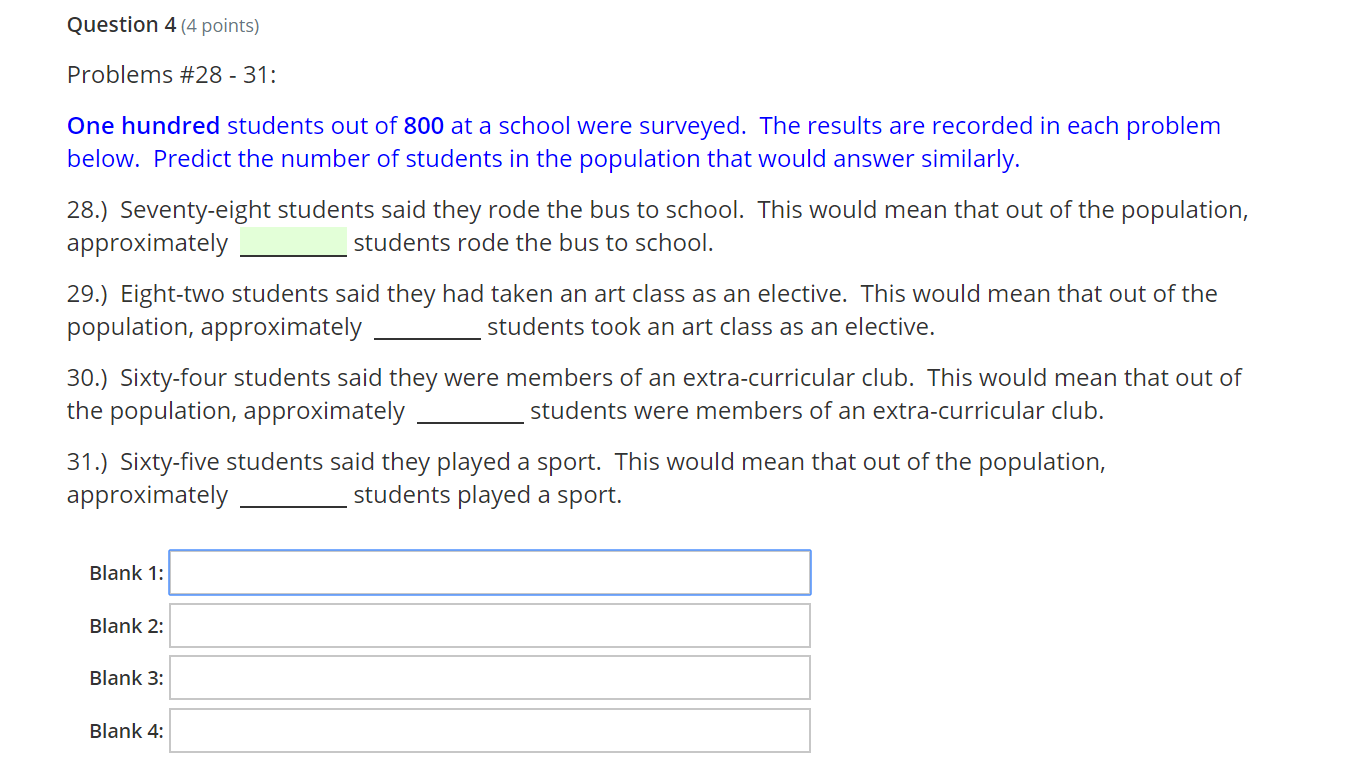
Task: Click the "Blank 3:" label
Action: tap(126, 679)
